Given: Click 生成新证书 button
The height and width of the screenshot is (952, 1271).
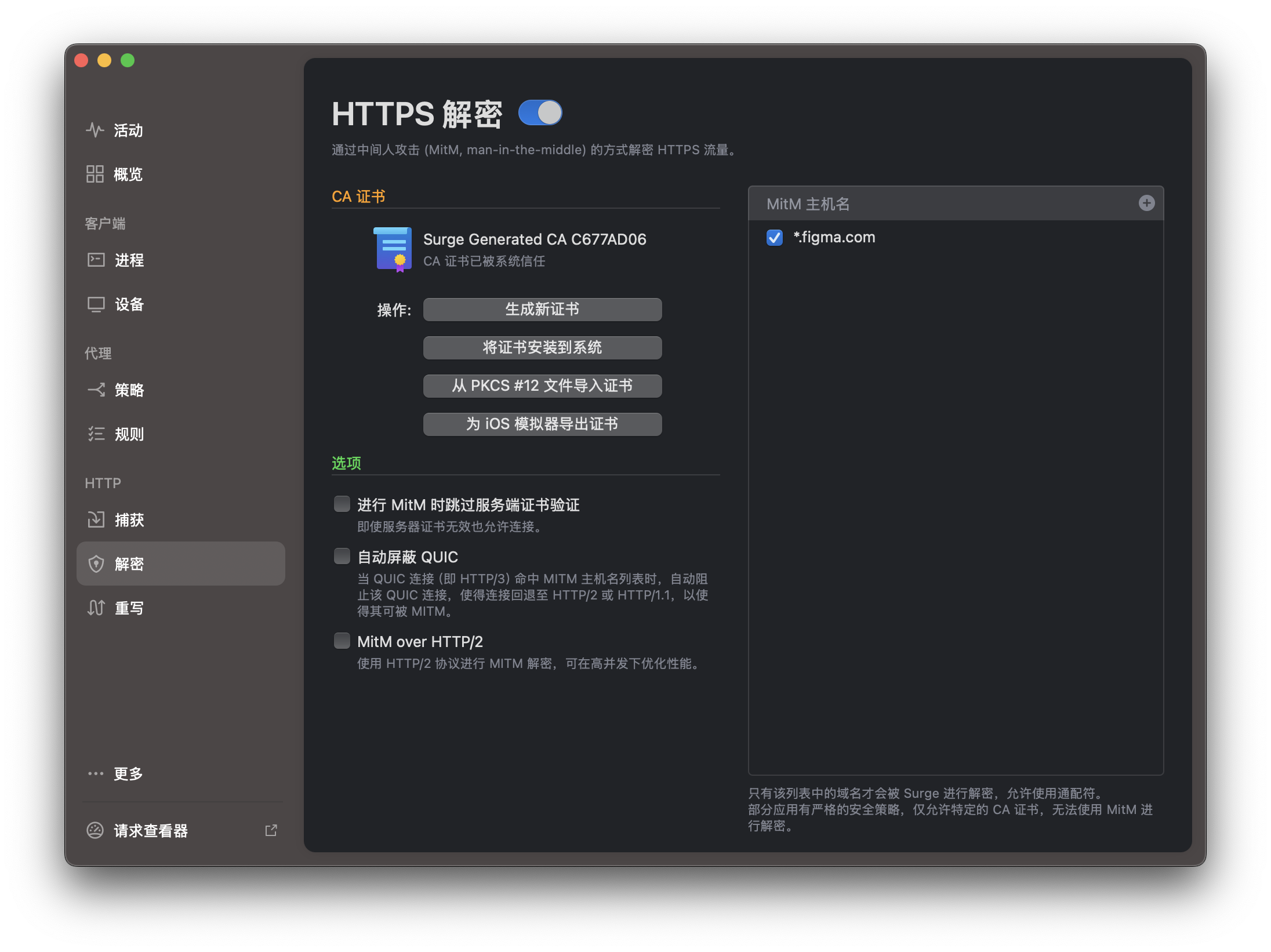Looking at the screenshot, I should (x=542, y=310).
